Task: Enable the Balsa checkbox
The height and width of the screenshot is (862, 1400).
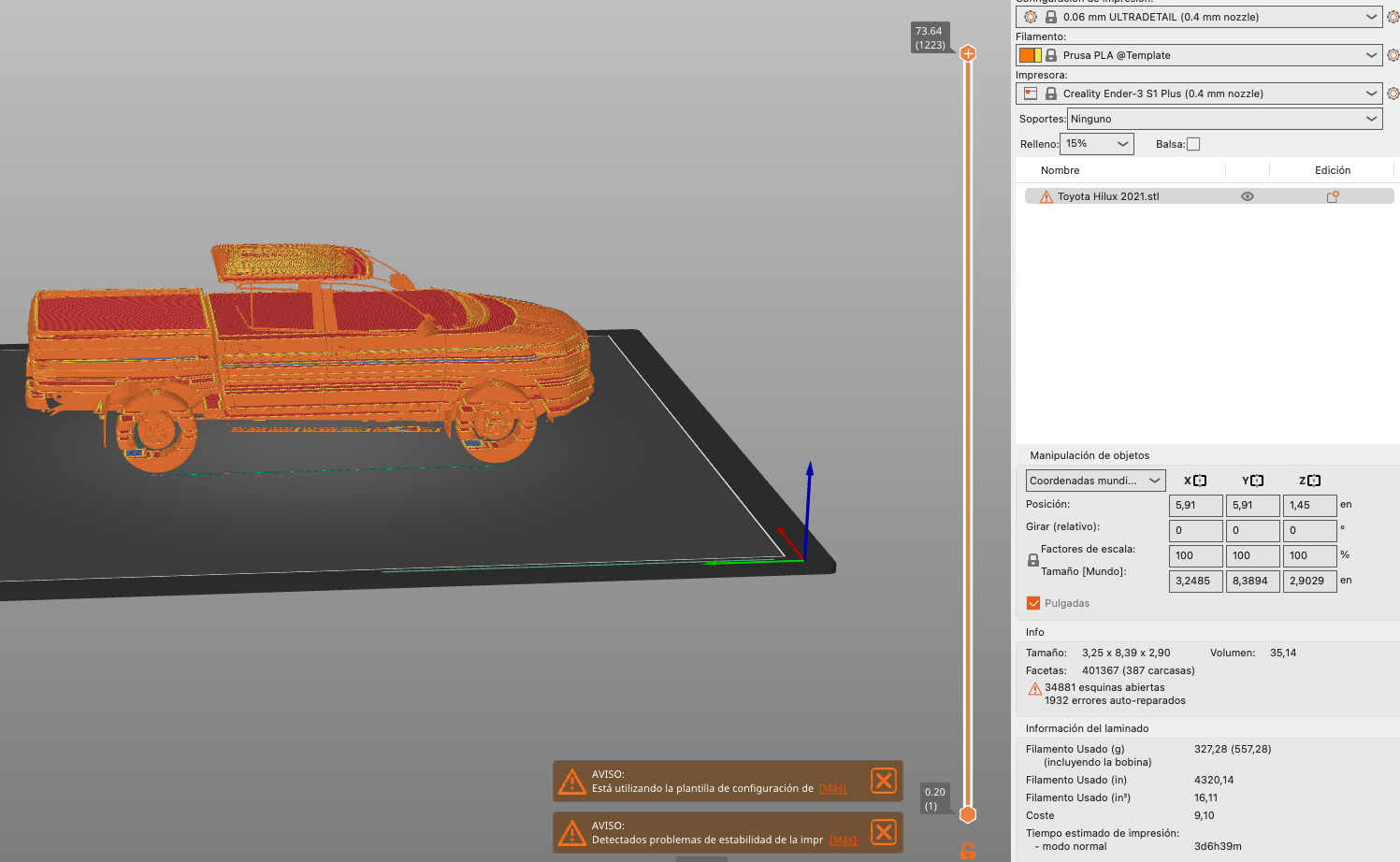Action: pos(1193,144)
